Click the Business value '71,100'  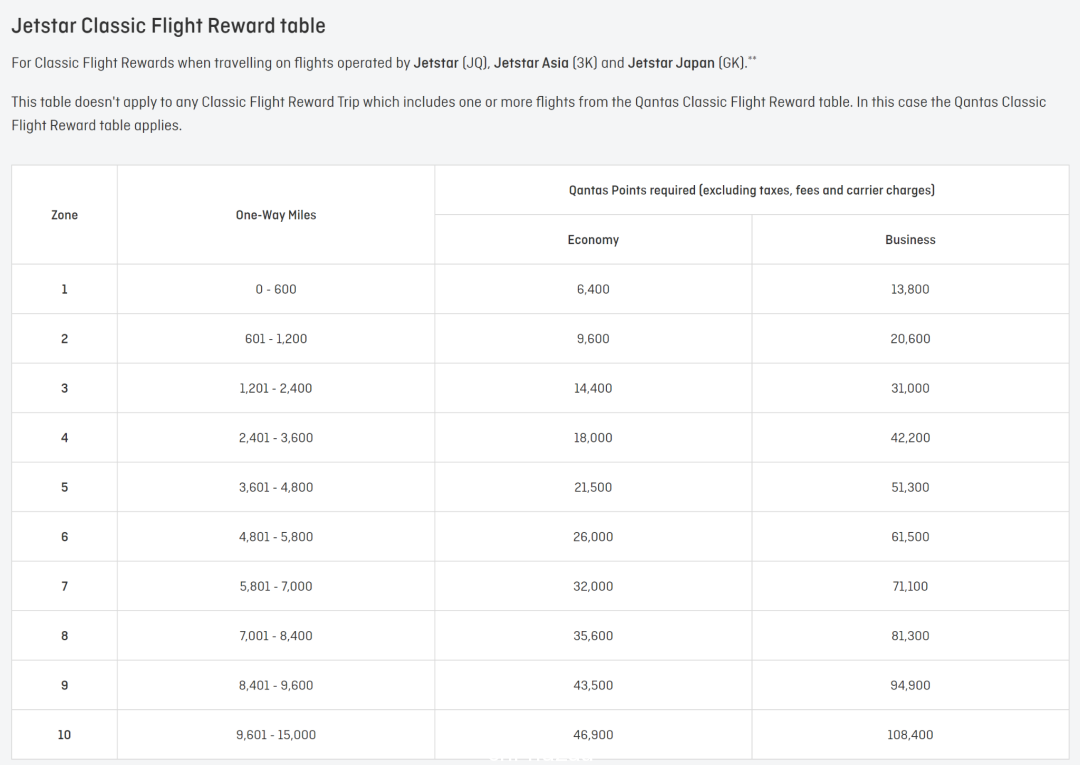coord(910,587)
